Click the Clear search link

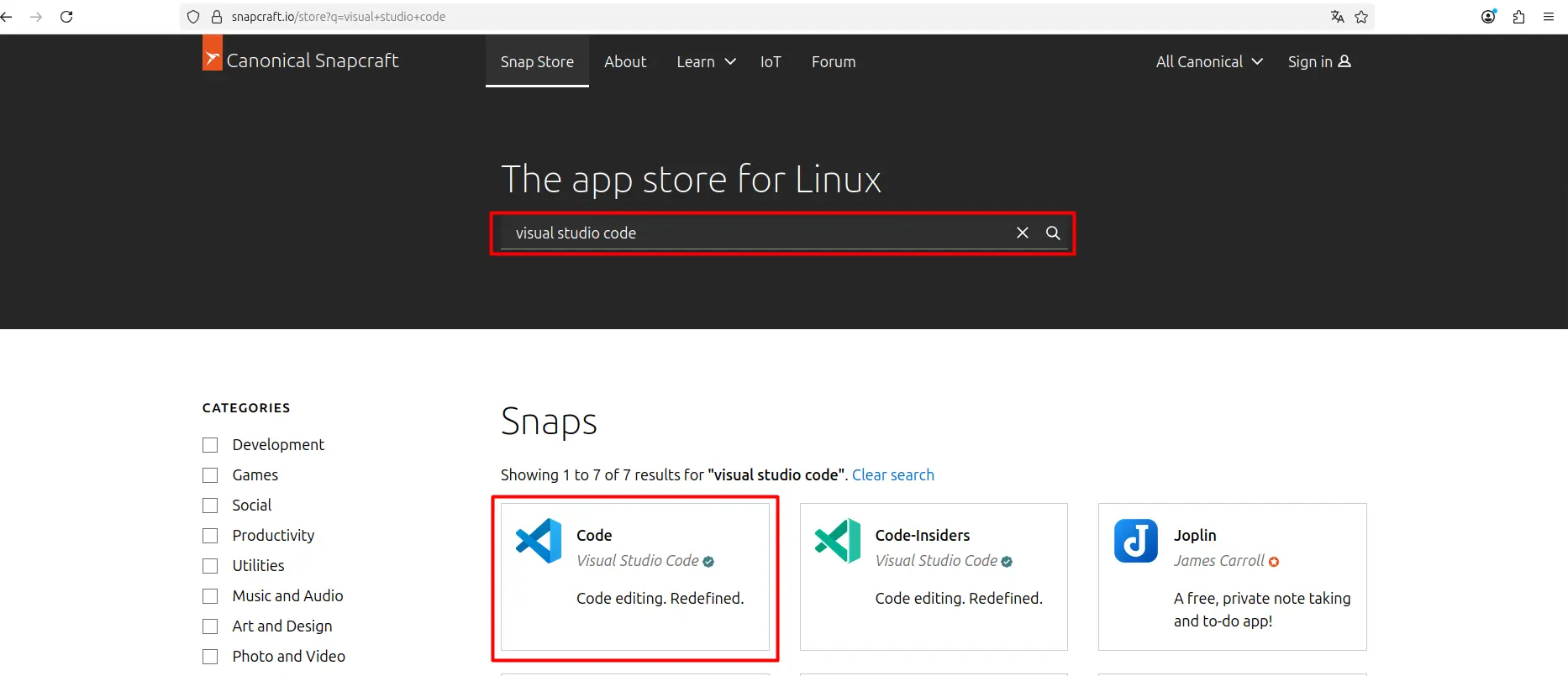[892, 475]
